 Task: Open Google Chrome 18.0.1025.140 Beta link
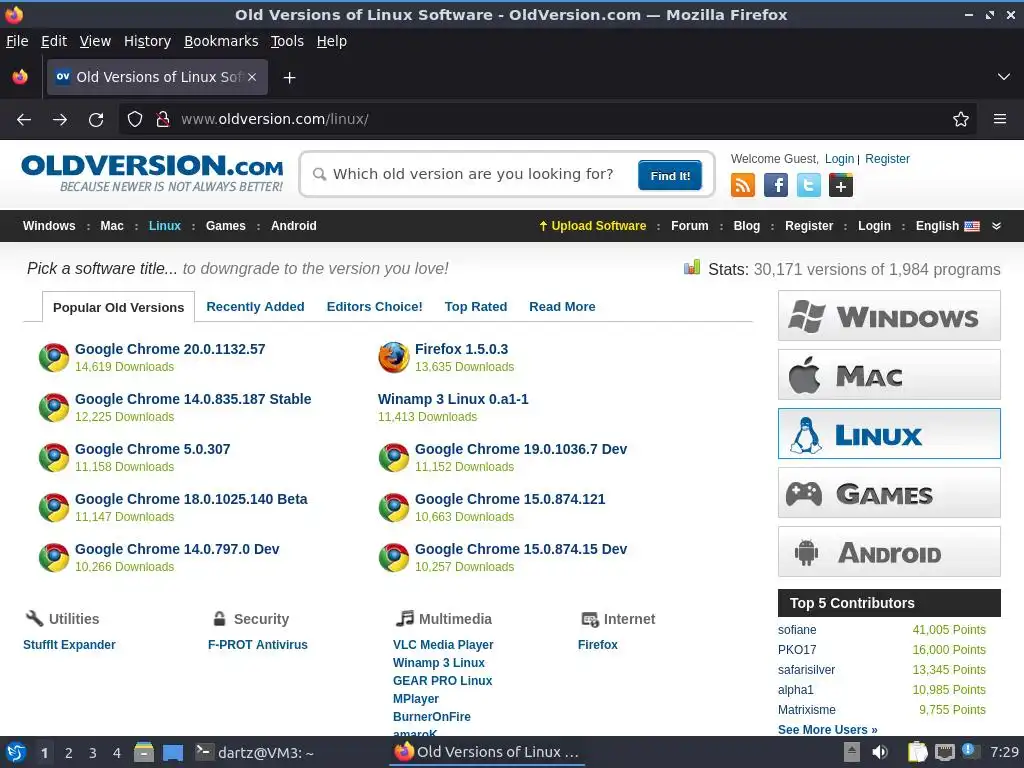[191, 499]
